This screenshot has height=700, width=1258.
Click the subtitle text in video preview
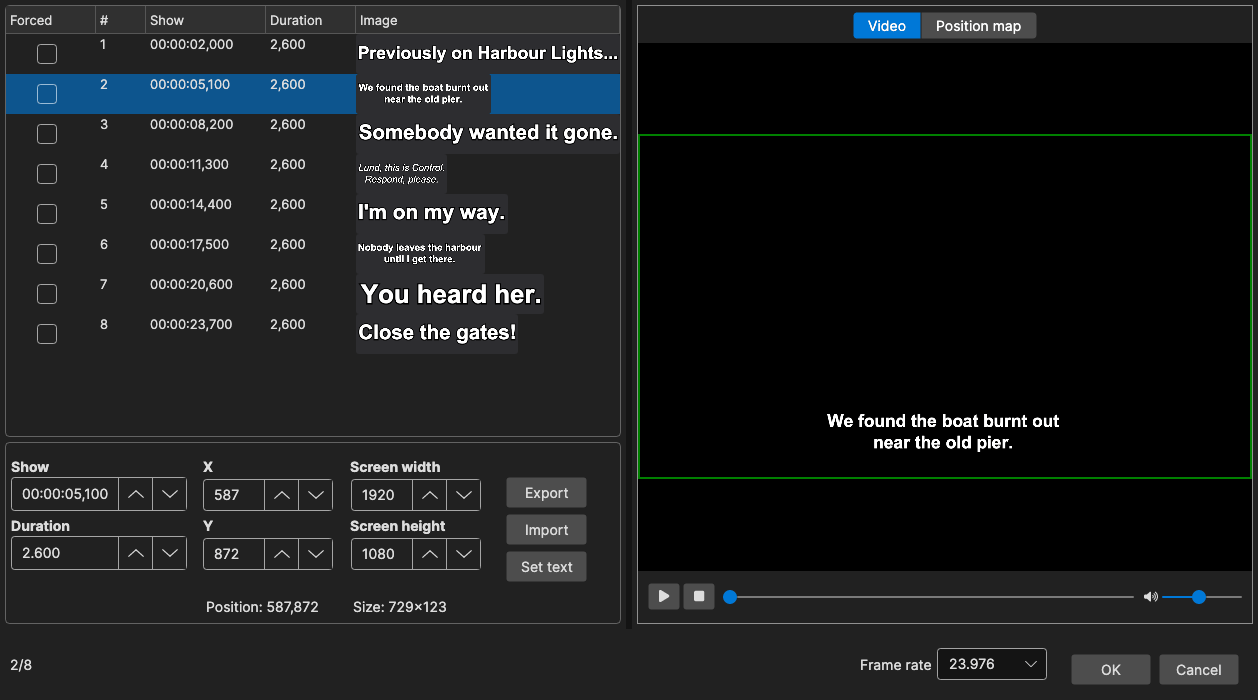coord(943,432)
